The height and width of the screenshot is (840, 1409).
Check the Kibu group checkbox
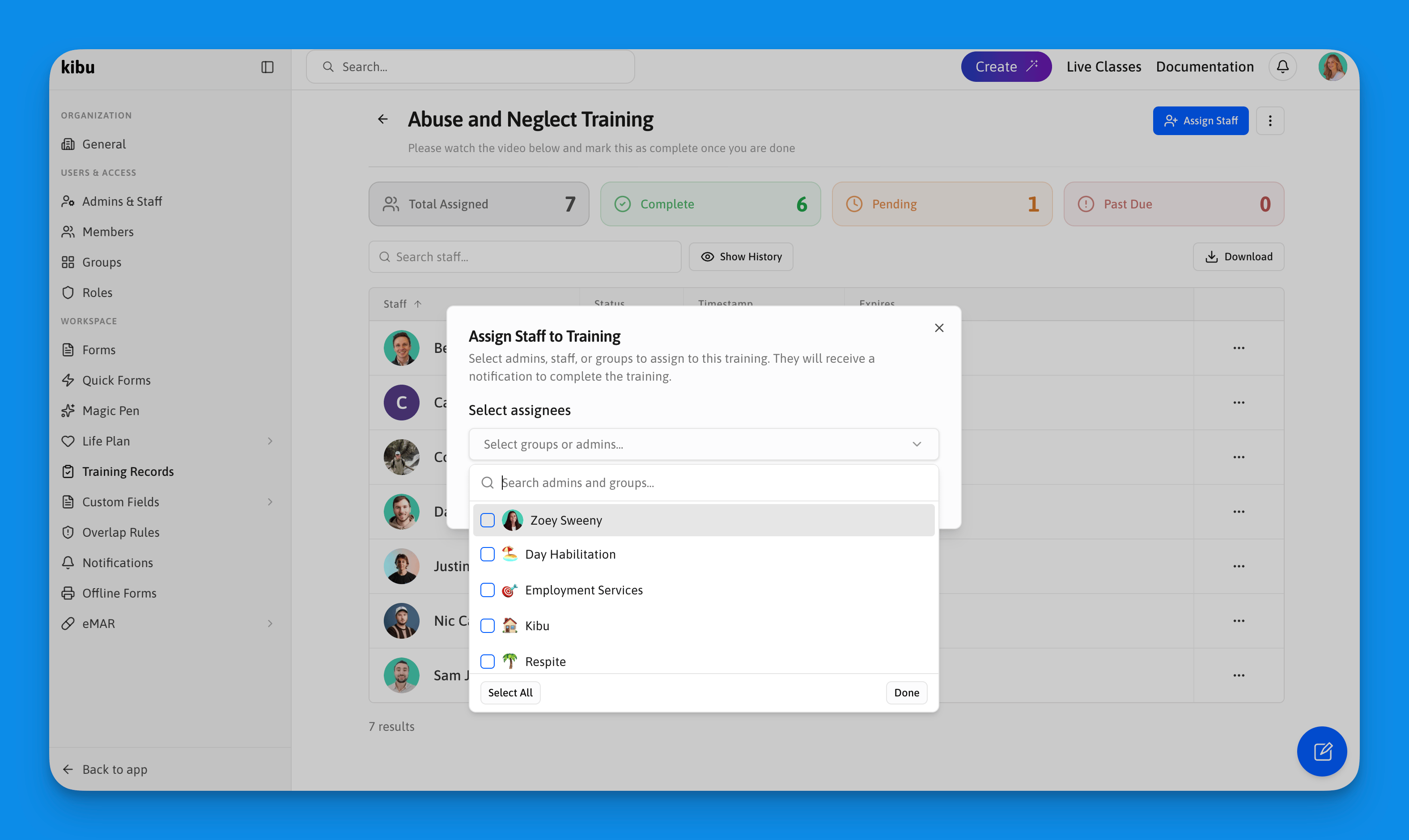pyautogui.click(x=488, y=625)
